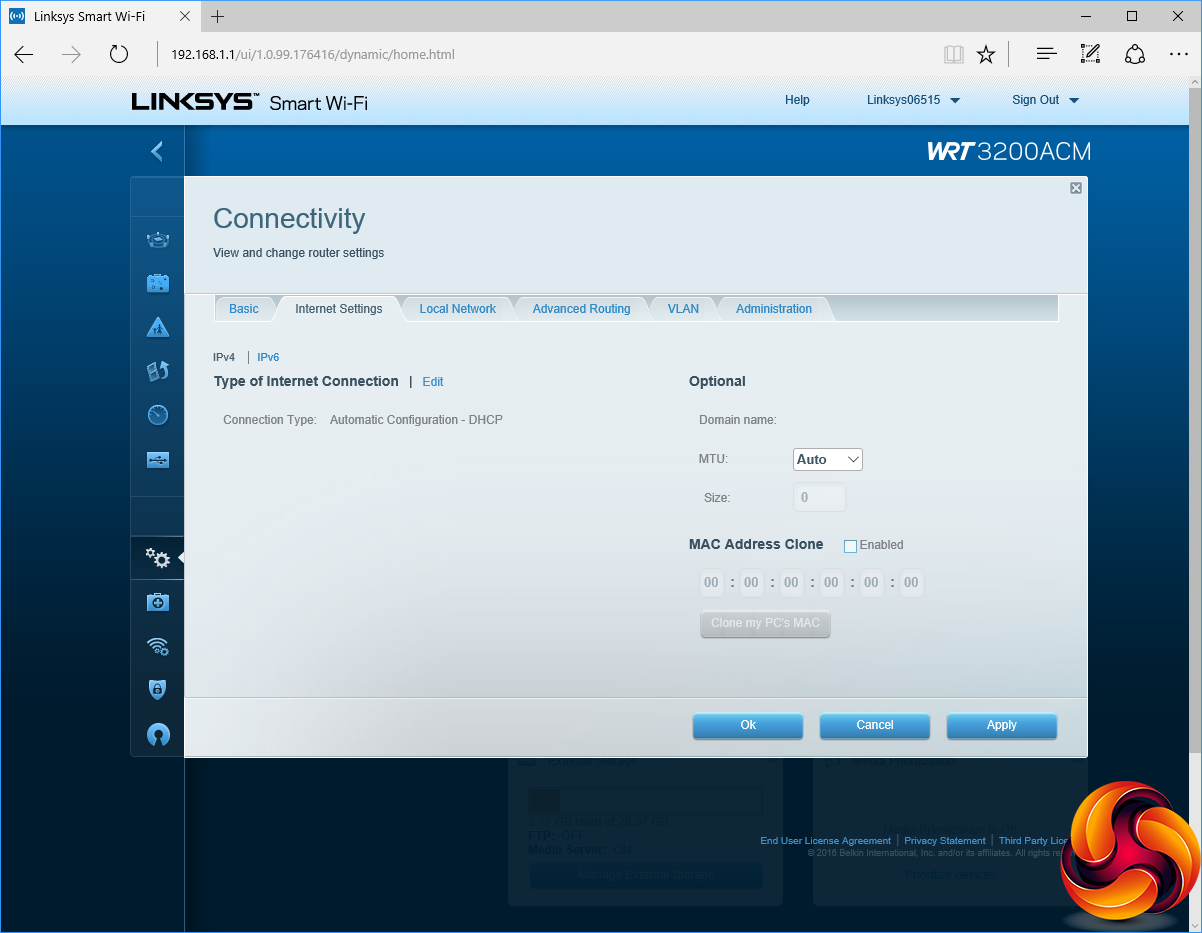Select the VLAN tab
This screenshot has height=933, width=1202.
[x=683, y=309]
